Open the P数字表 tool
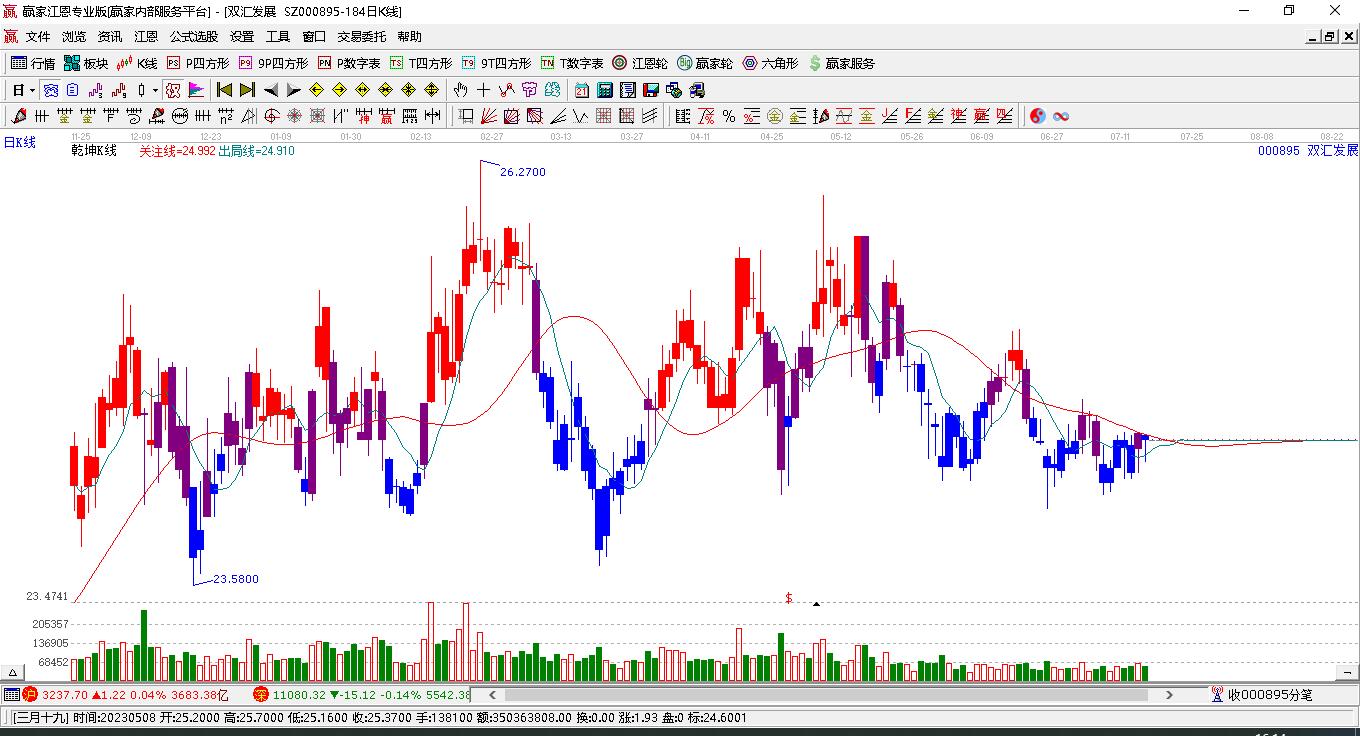Viewport: 1360px width, 736px height. tap(349, 63)
